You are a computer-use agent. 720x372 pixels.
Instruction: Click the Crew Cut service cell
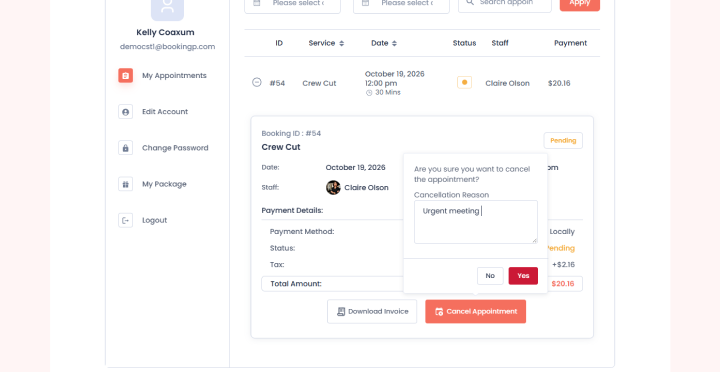pos(319,83)
